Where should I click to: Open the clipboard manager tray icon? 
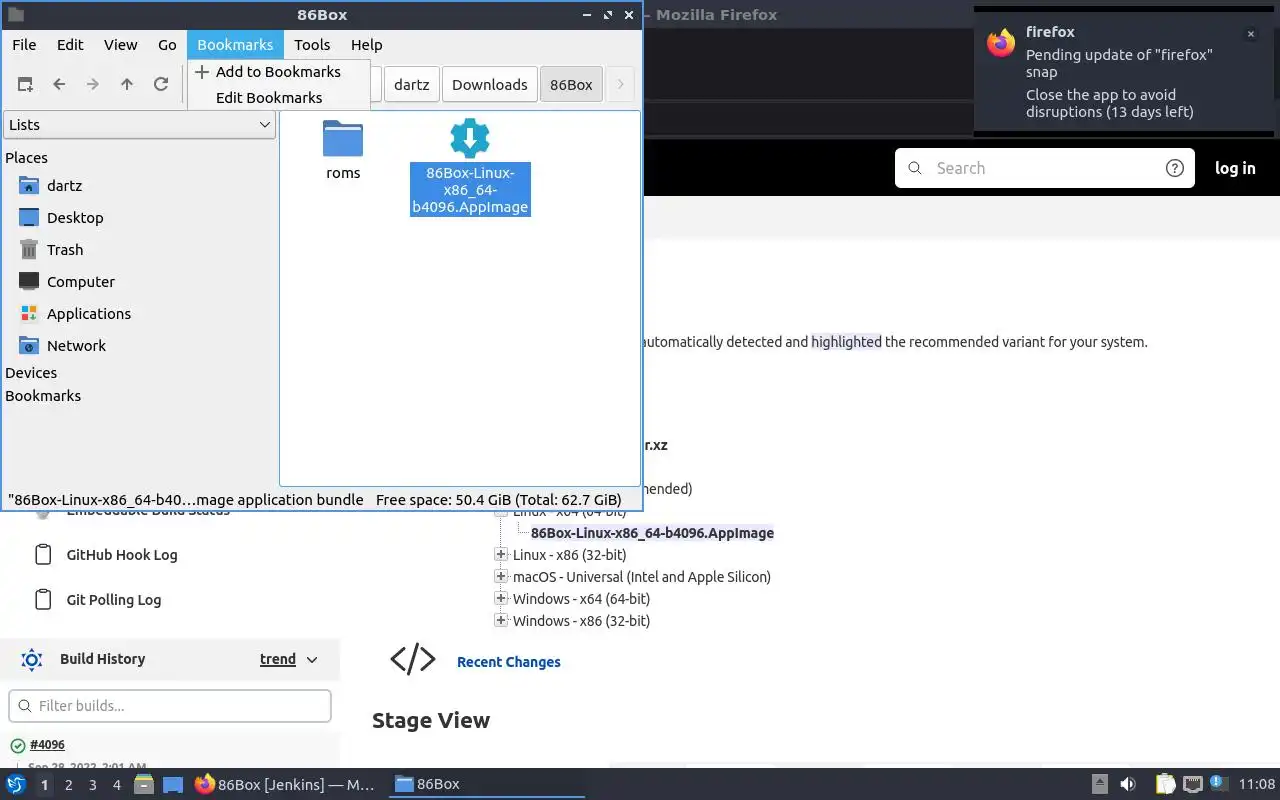coord(1166,785)
